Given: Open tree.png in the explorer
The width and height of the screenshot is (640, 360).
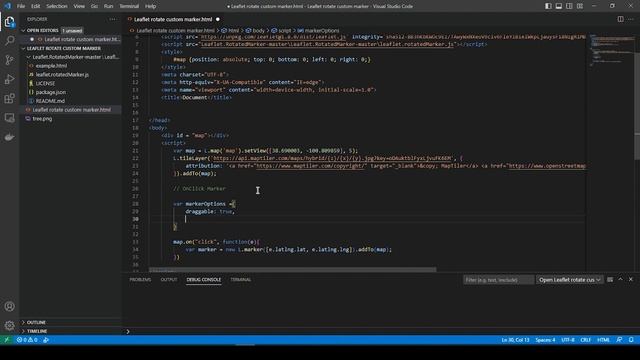Looking at the screenshot, I should pos(42,119).
